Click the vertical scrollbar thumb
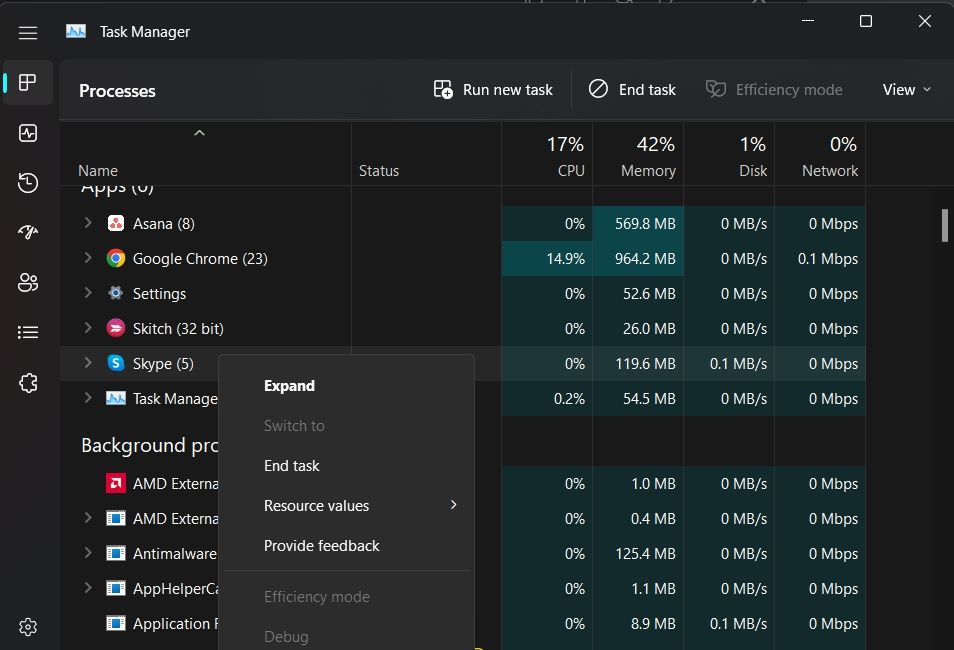Image resolution: width=954 pixels, height=650 pixels. pos(945,225)
